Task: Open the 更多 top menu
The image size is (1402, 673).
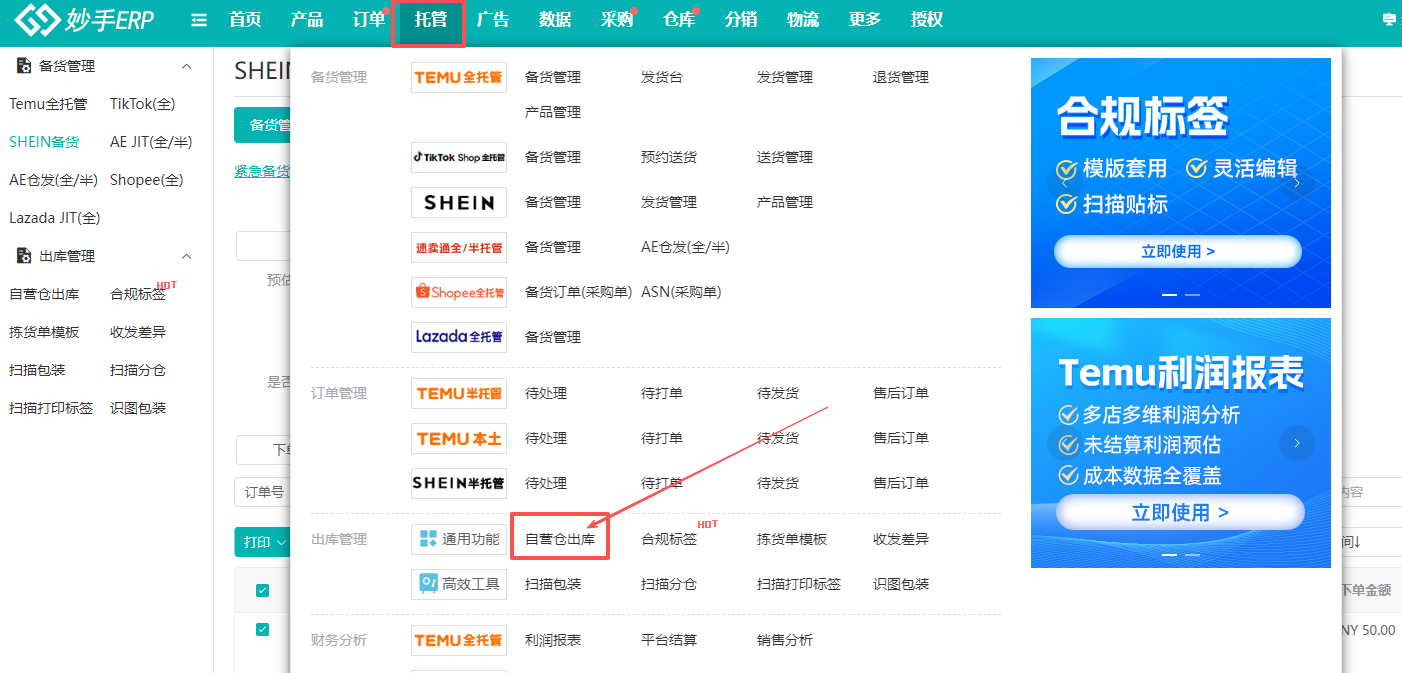Action: (x=865, y=20)
